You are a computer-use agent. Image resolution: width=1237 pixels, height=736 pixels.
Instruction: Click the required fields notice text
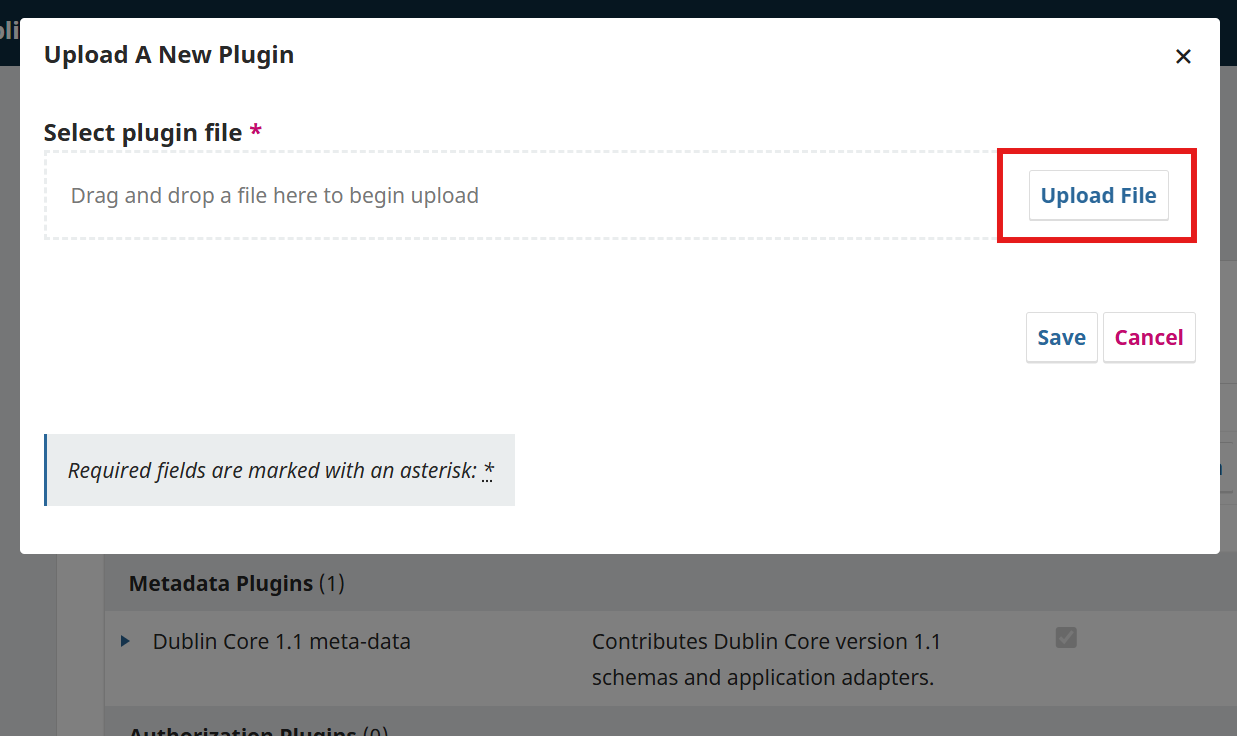tap(271, 470)
